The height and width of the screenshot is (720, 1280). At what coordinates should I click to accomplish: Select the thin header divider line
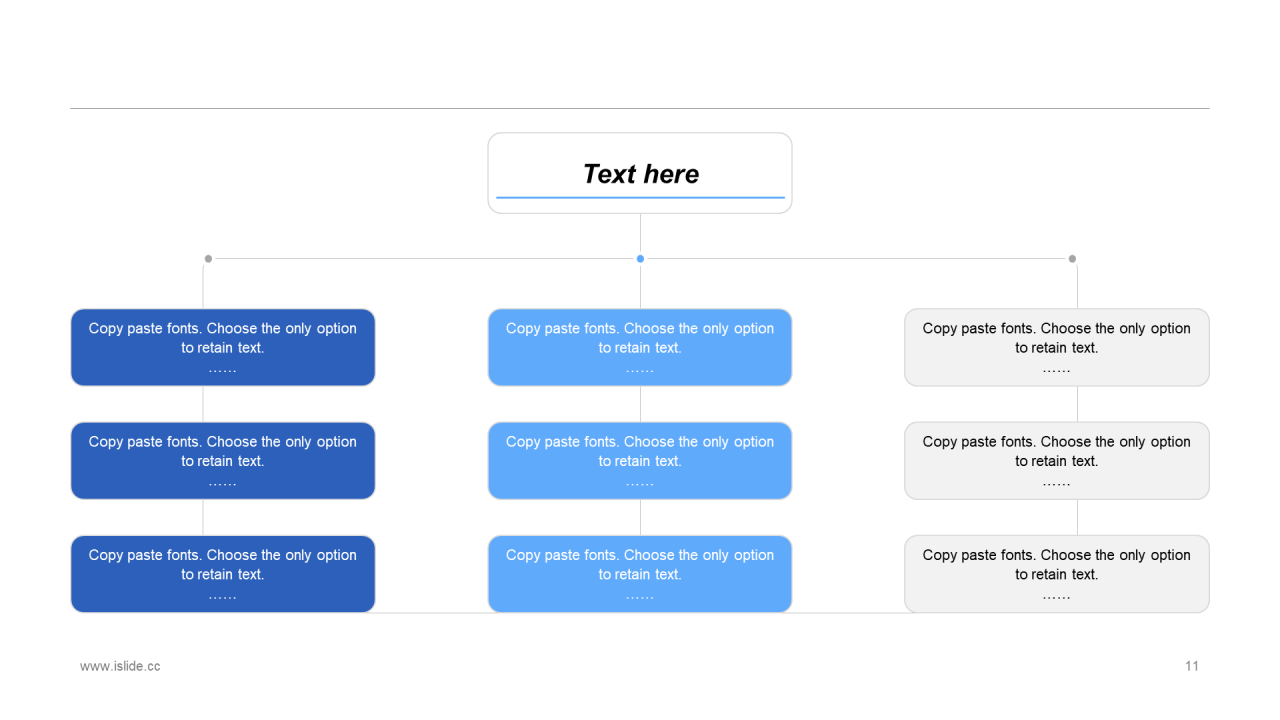point(640,108)
